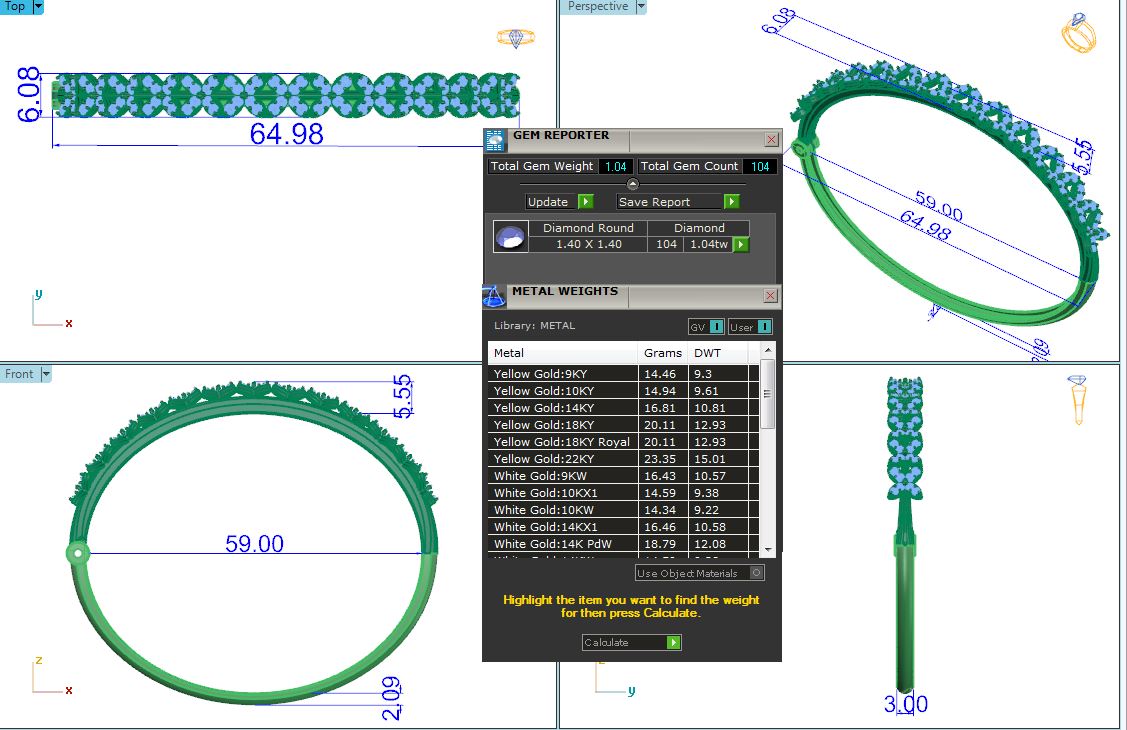This screenshot has width=1127, height=730.
Task: Click the Gem Reporter panel icon
Action: click(x=495, y=140)
